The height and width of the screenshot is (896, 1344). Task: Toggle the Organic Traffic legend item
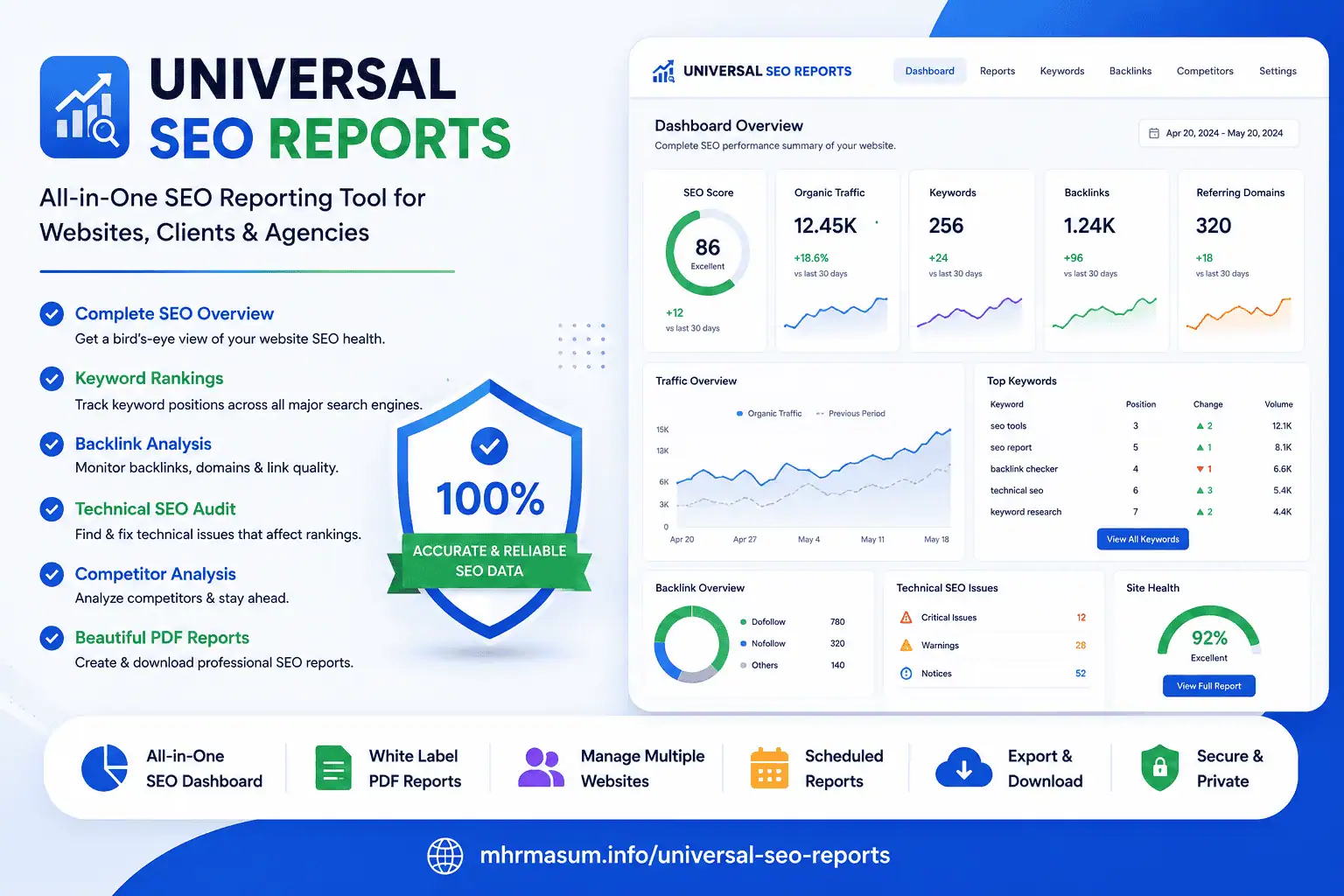click(769, 414)
